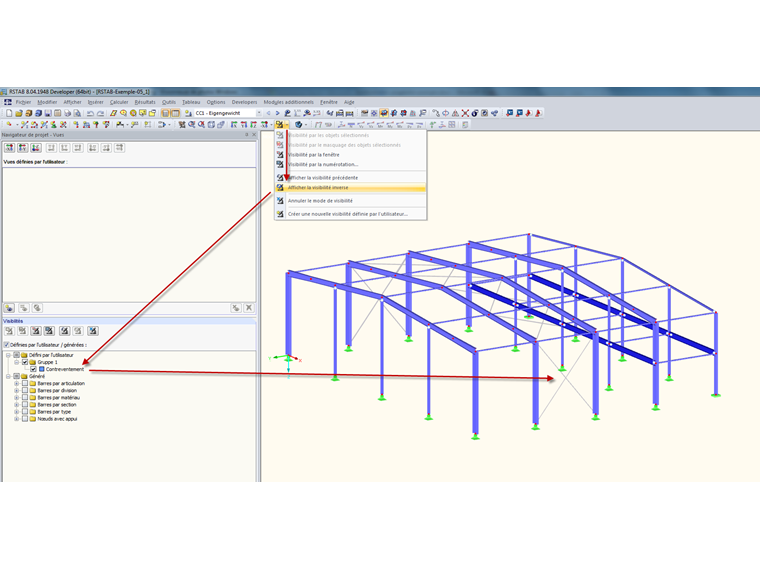Choose Visibilité par la fenêtre
The image size is (760, 570).
pyautogui.click(x=350, y=155)
